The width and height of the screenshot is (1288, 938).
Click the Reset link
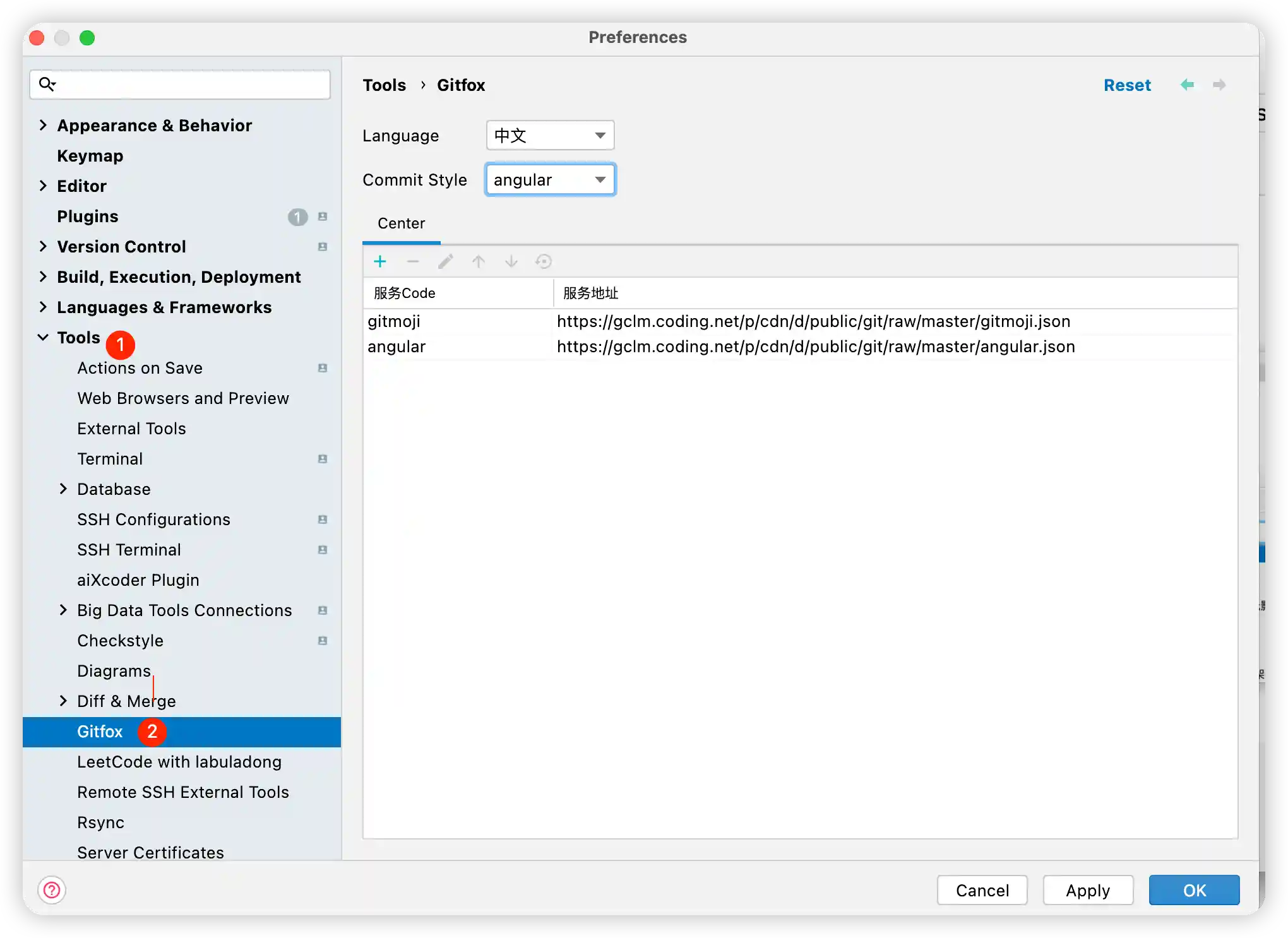click(1127, 85)
